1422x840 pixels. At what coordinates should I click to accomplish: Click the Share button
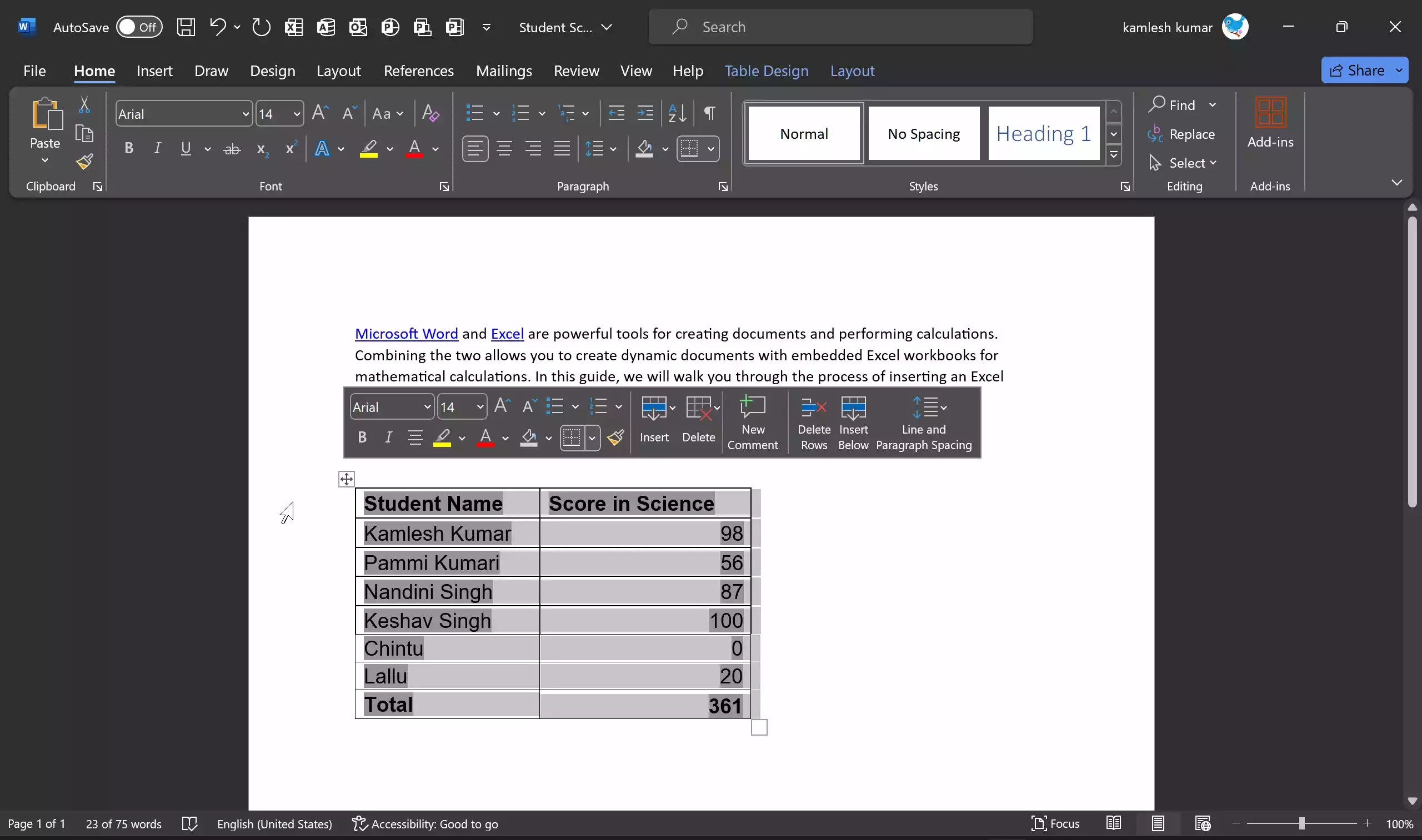pyautogui.click(x=1358, y=70)
